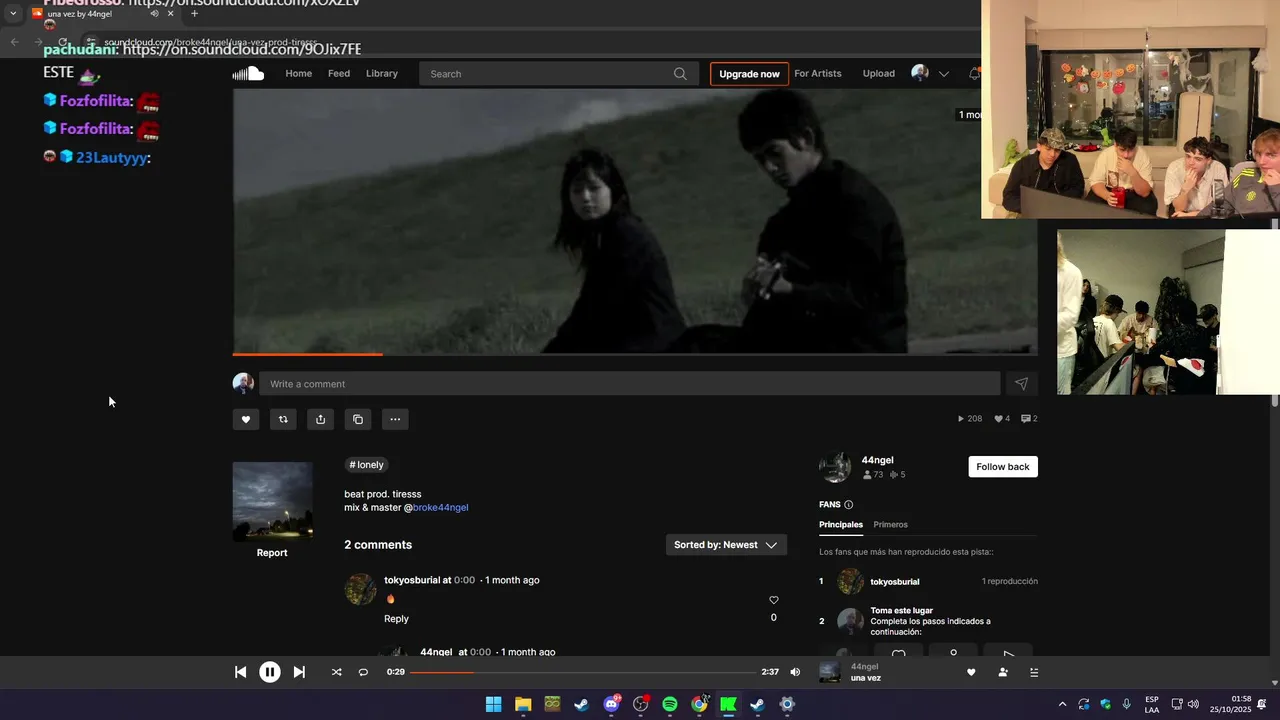Image resolution: width=1280 pixels, height=720 pixels.
Task: Open the Upload page
Action: point(879,73)
